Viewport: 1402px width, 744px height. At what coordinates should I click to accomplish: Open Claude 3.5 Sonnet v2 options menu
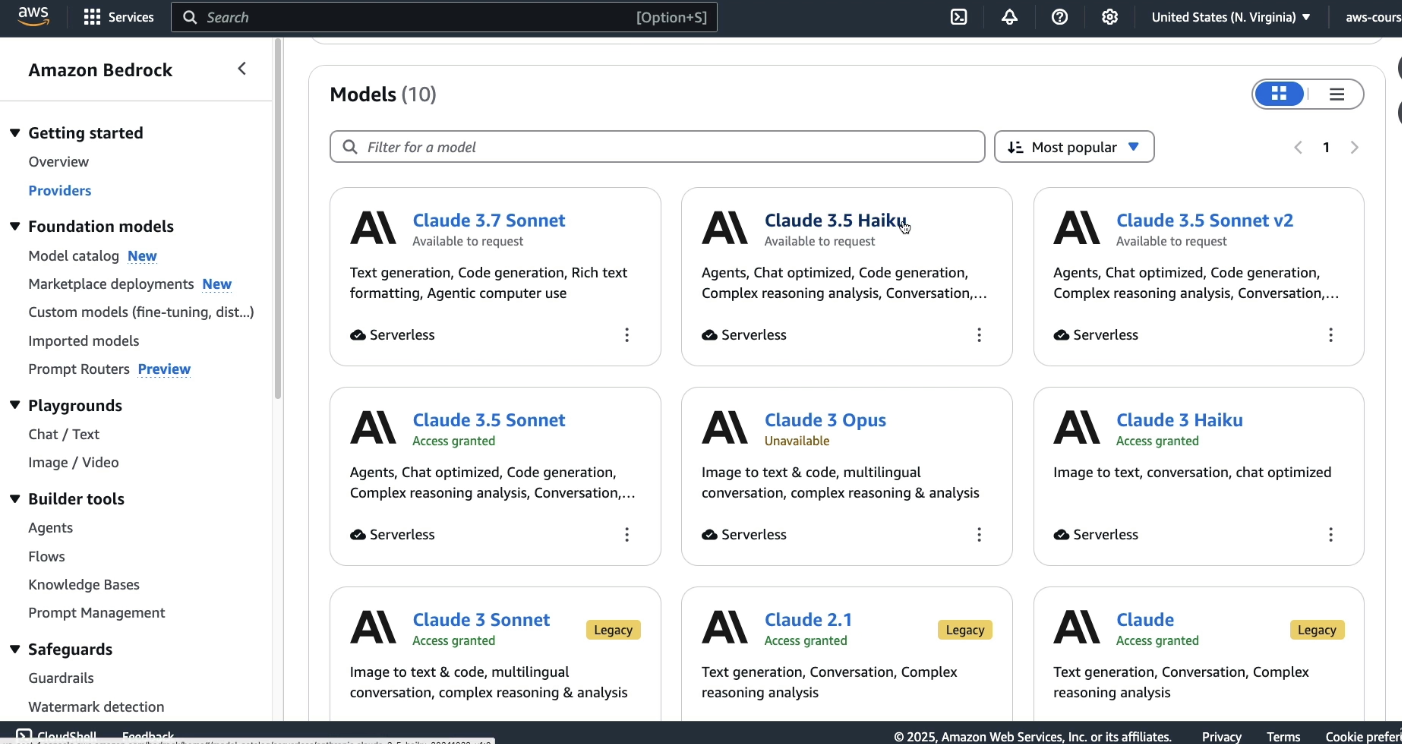click(1331, 335)
